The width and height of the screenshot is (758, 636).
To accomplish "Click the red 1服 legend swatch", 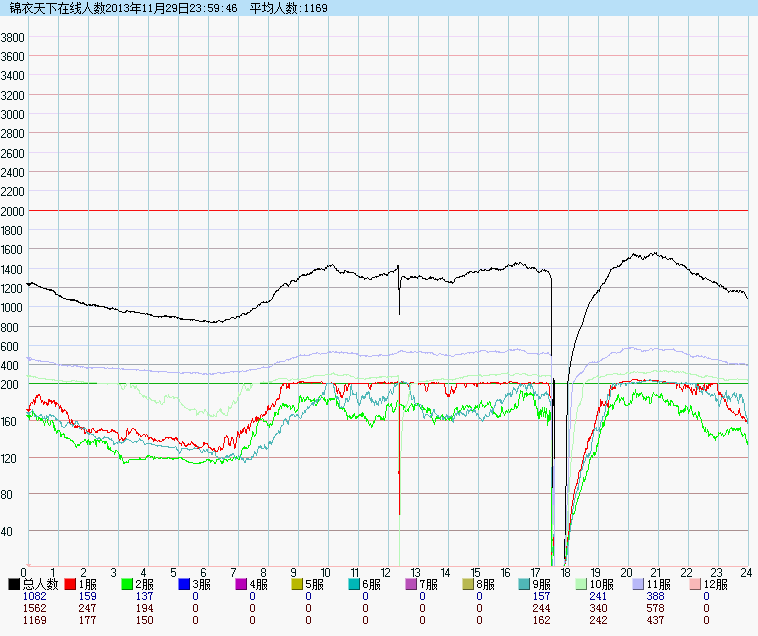I will (71, 584).
